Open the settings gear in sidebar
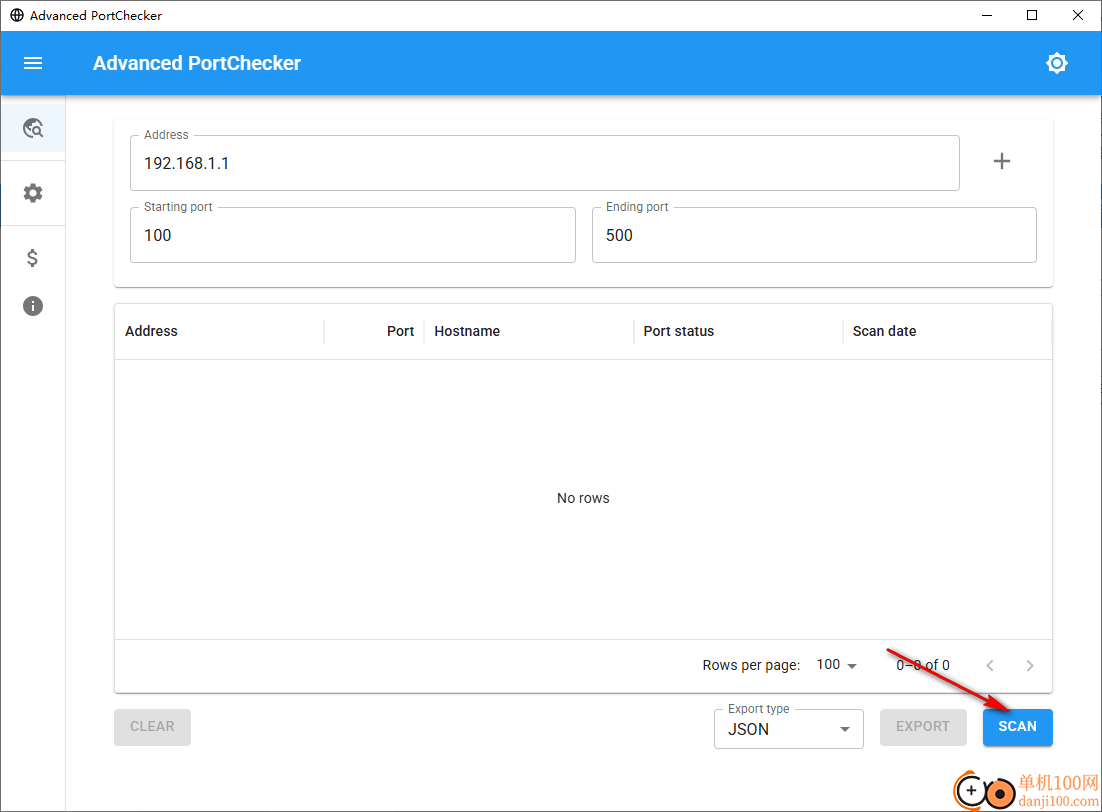The height and width of the screenshot is (812, 1102). click(33, 193)
